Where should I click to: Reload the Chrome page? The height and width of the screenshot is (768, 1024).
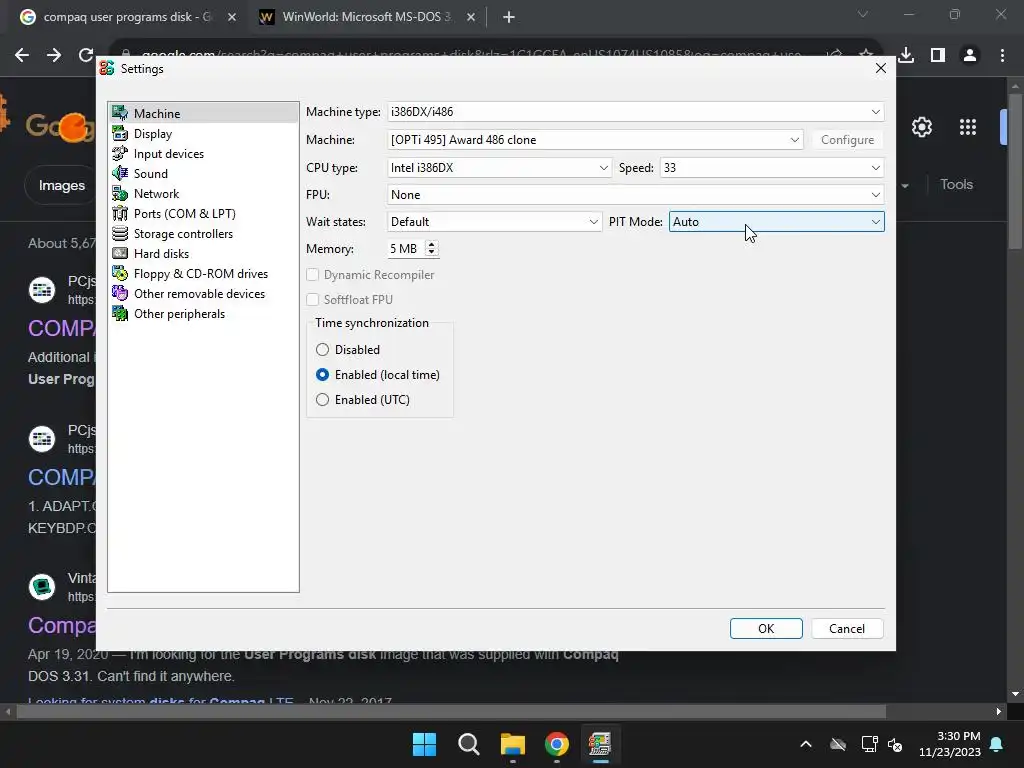click(86, 56)
